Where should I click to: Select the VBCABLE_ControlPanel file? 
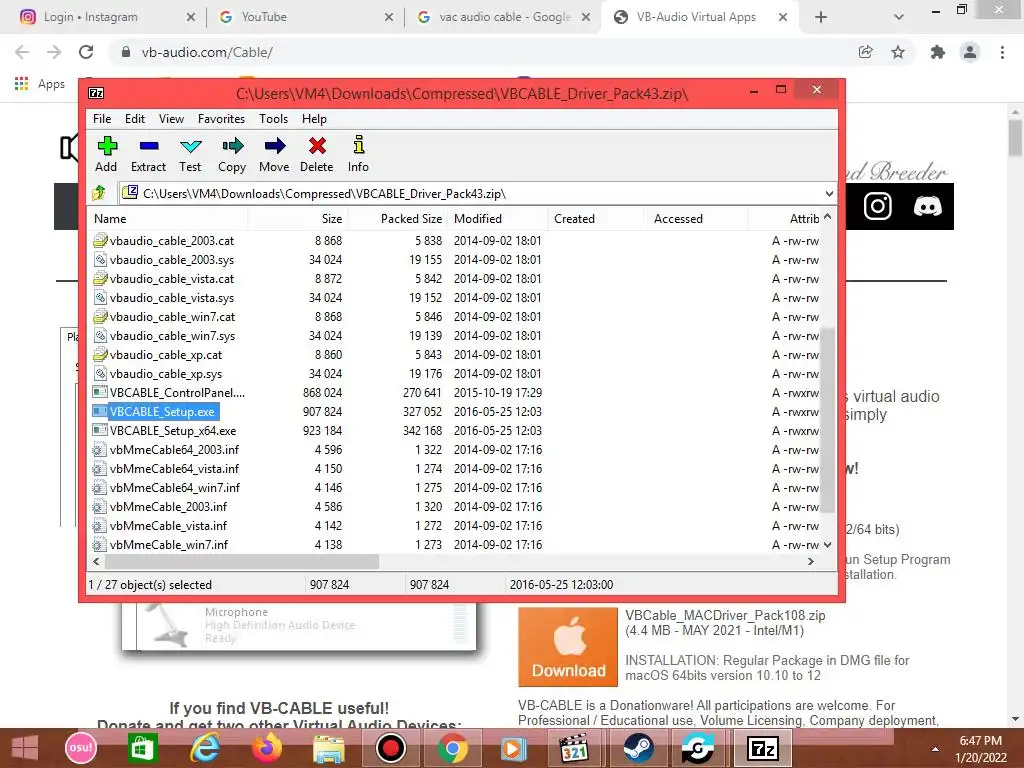[x=177, y=392]
